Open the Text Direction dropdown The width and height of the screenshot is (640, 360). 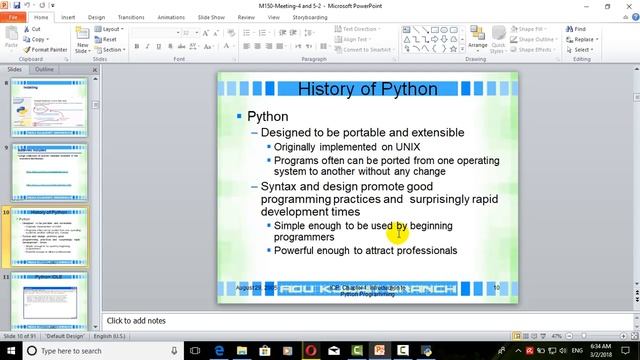(x=358, y=29)
